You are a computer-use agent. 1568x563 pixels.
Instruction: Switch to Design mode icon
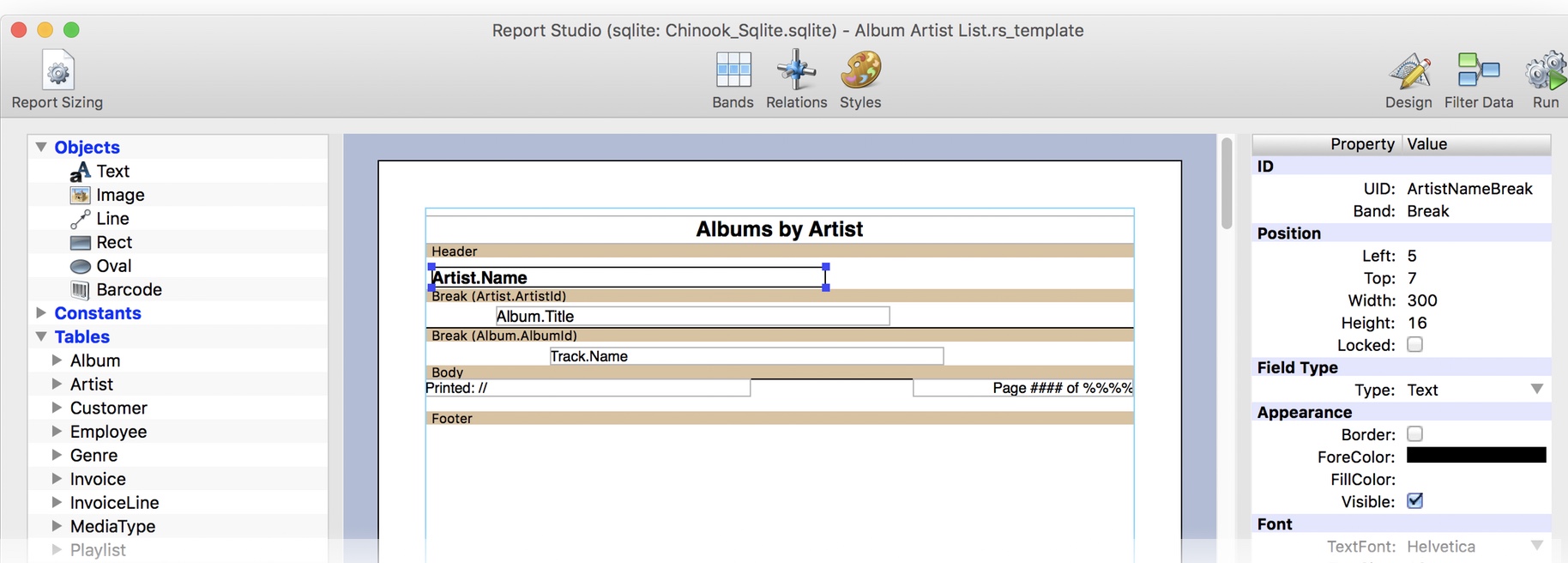tap(1408, 72)
